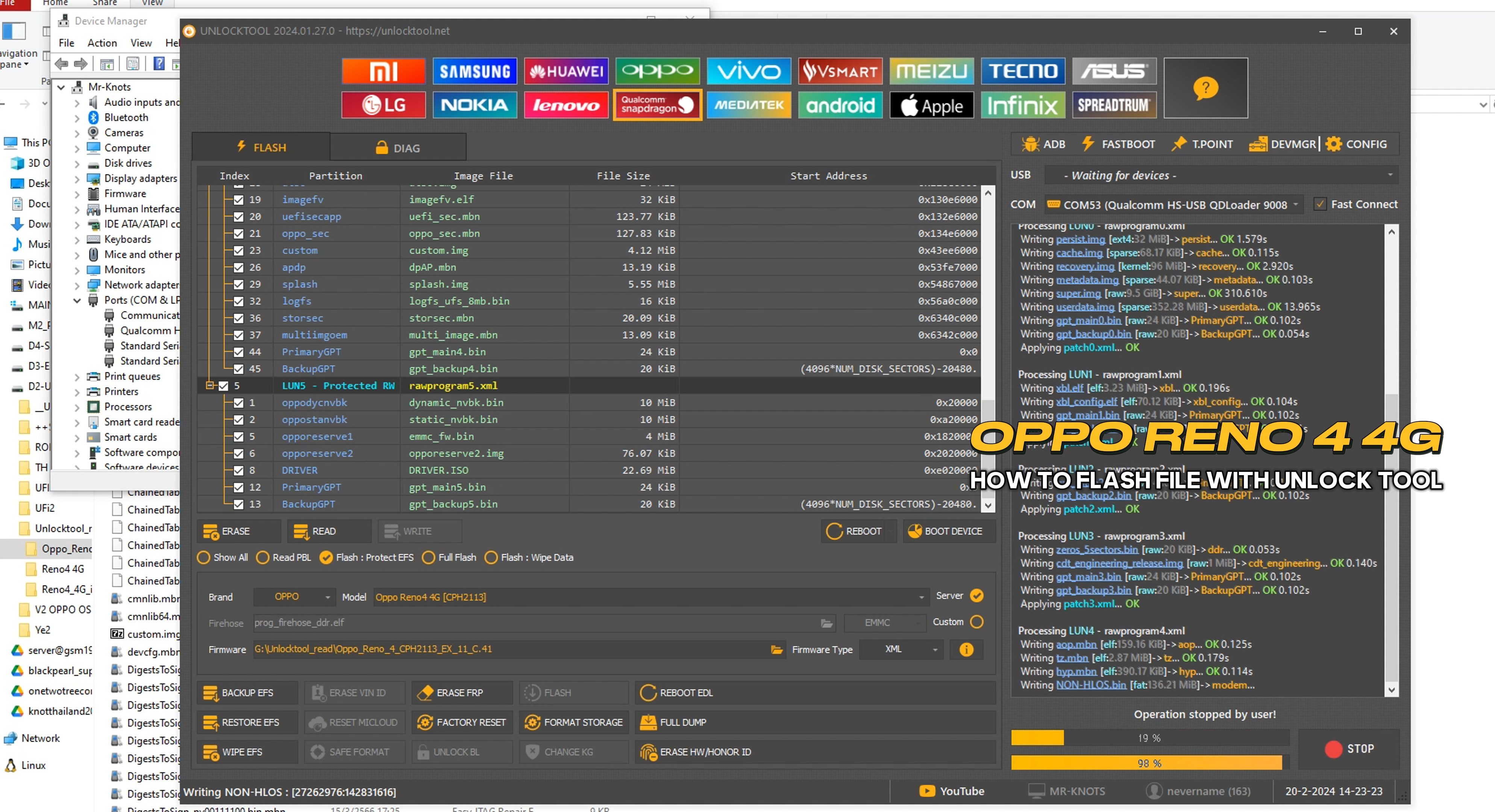Open the YouTube link in status bar
This screenshot has height=812, width=1495.
(952, 791)
